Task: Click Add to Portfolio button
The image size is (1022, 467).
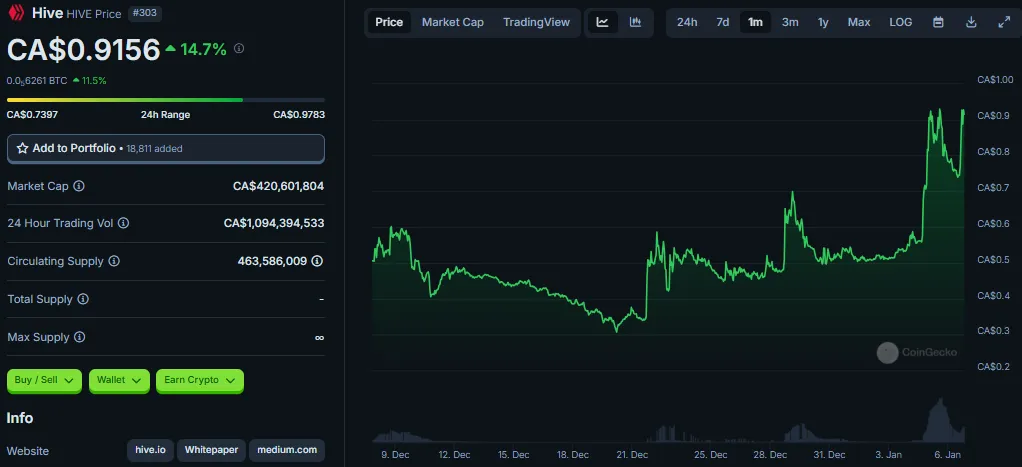Action: pyautogui.click(x=166, y=148)
